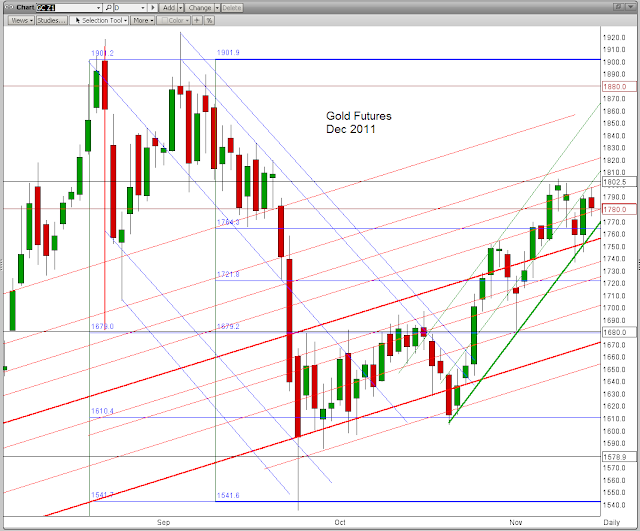The image size is (640, 531).
Task: Click the Delete button
Action: (232, 8)
